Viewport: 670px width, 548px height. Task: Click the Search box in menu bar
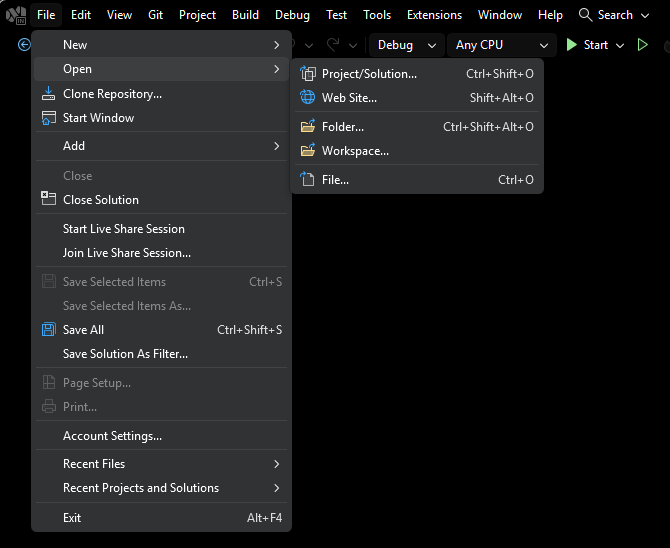click(x=606, y=15)
